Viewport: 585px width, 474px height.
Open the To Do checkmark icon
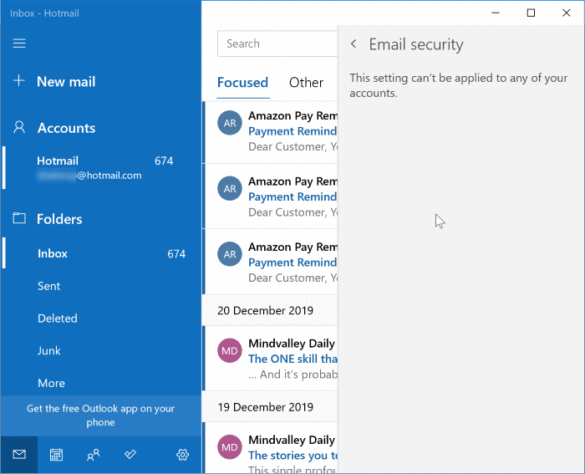click(x=130, y=454)
